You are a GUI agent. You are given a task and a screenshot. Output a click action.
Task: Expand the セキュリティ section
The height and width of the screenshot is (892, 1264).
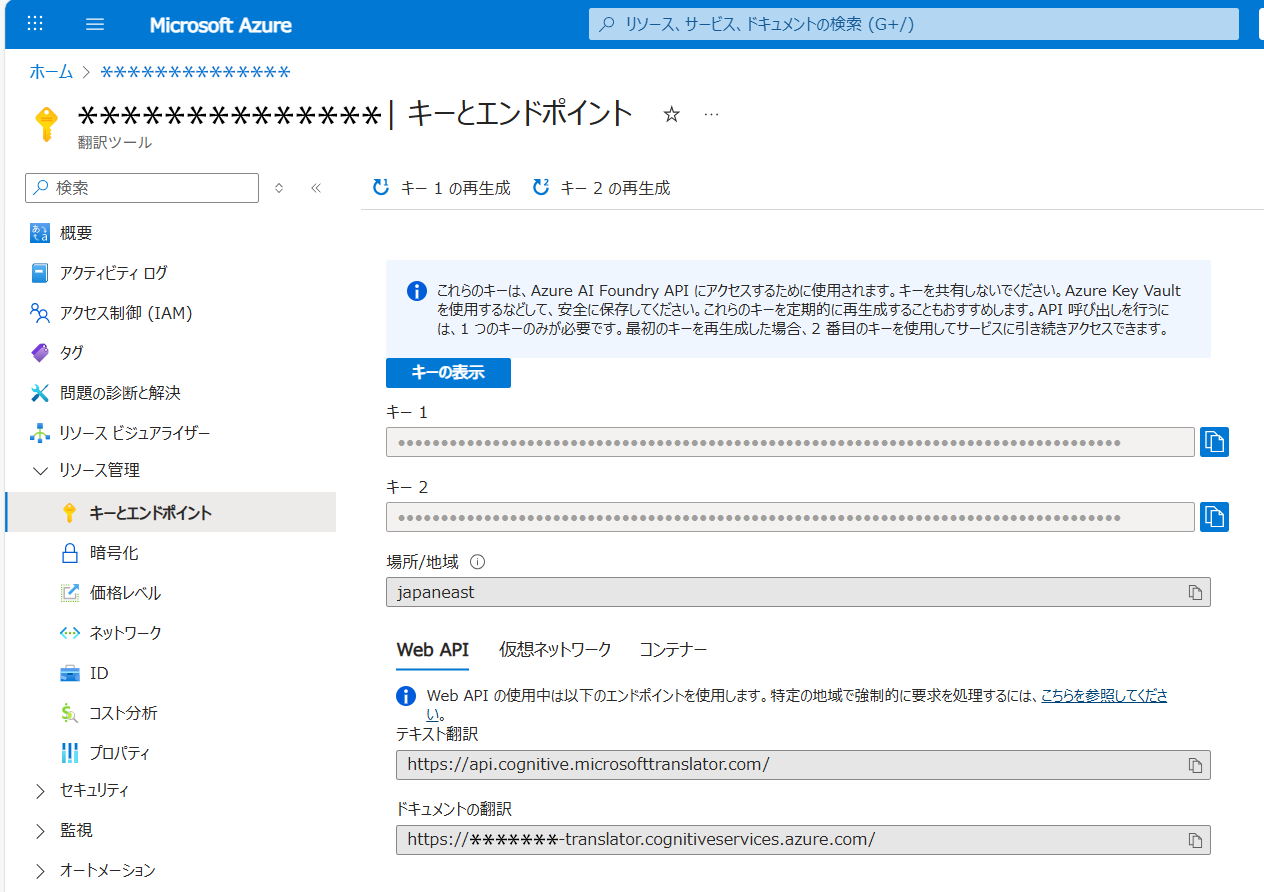point(40,791)
